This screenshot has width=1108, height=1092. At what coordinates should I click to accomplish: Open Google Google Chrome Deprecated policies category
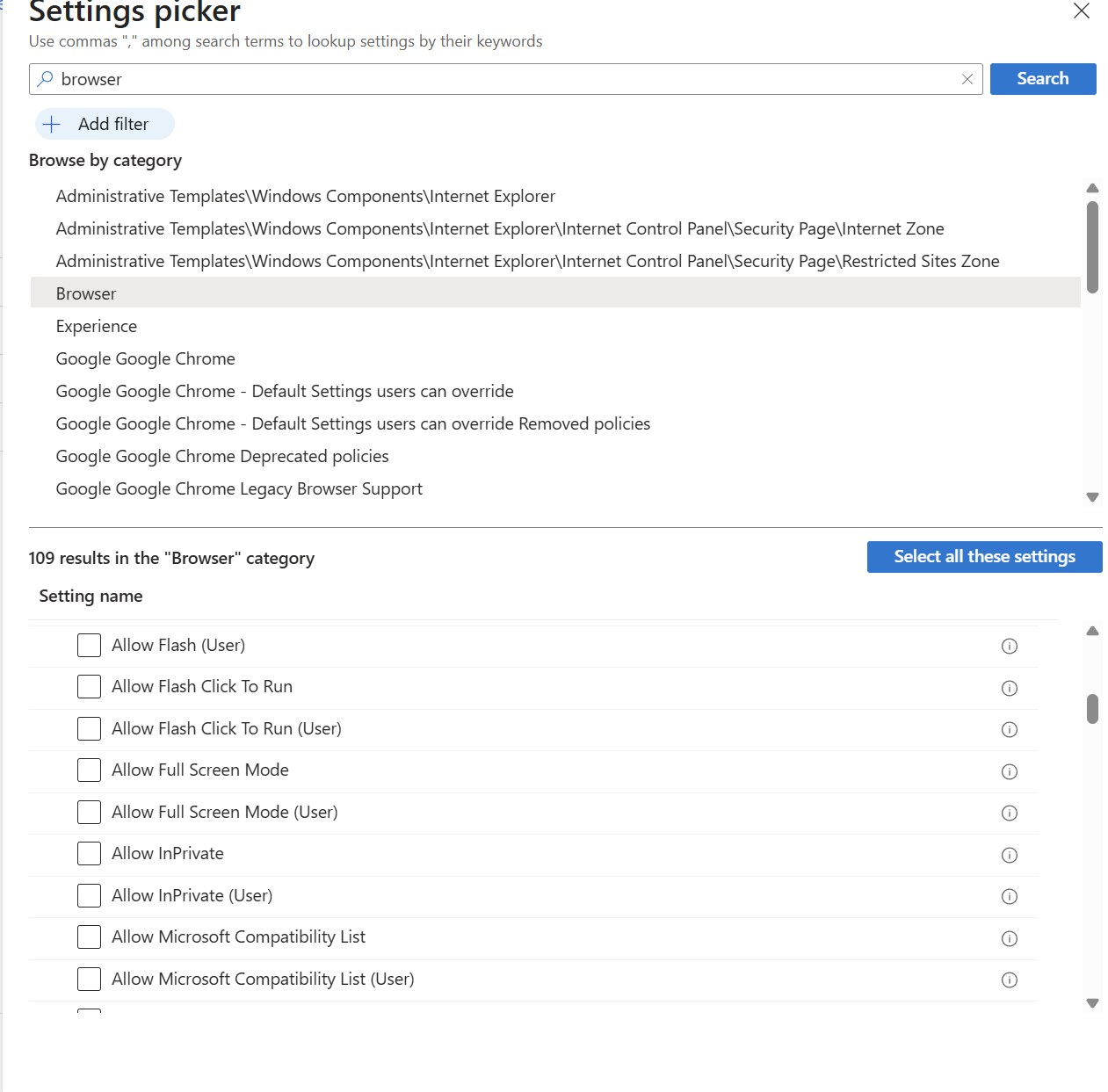click(x=222, y=456)
